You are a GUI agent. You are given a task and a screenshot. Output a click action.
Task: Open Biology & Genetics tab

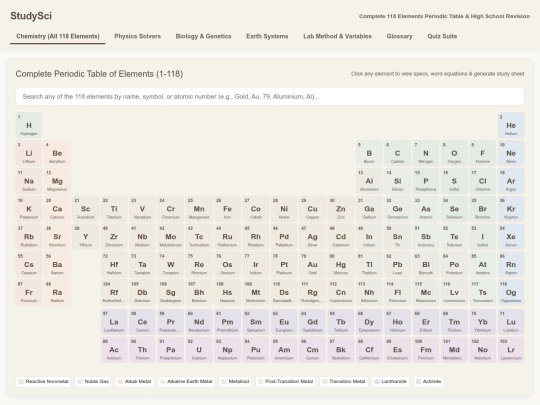pos(203,37)
